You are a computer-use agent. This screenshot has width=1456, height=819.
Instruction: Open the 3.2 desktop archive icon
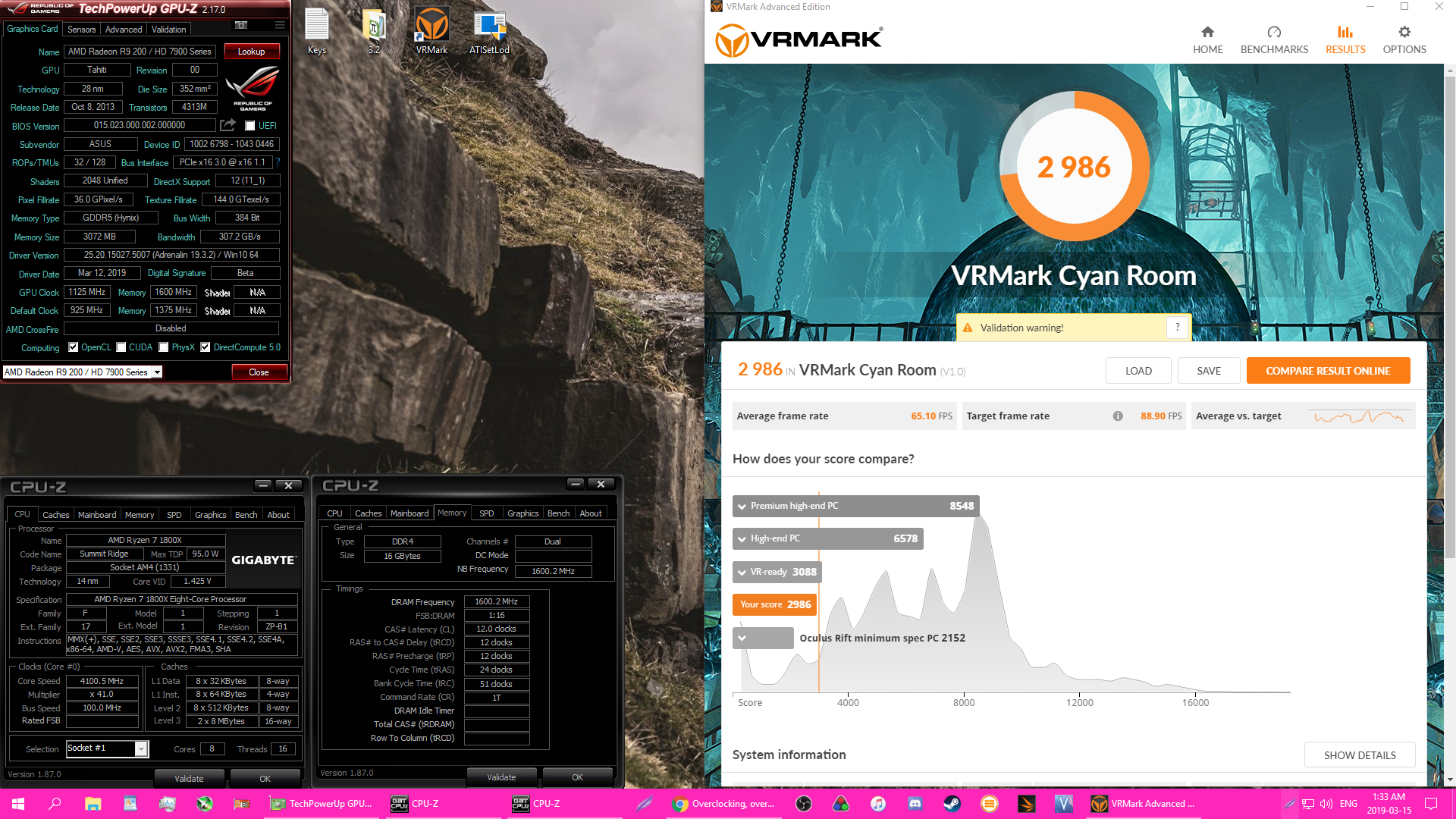[374, 30]
